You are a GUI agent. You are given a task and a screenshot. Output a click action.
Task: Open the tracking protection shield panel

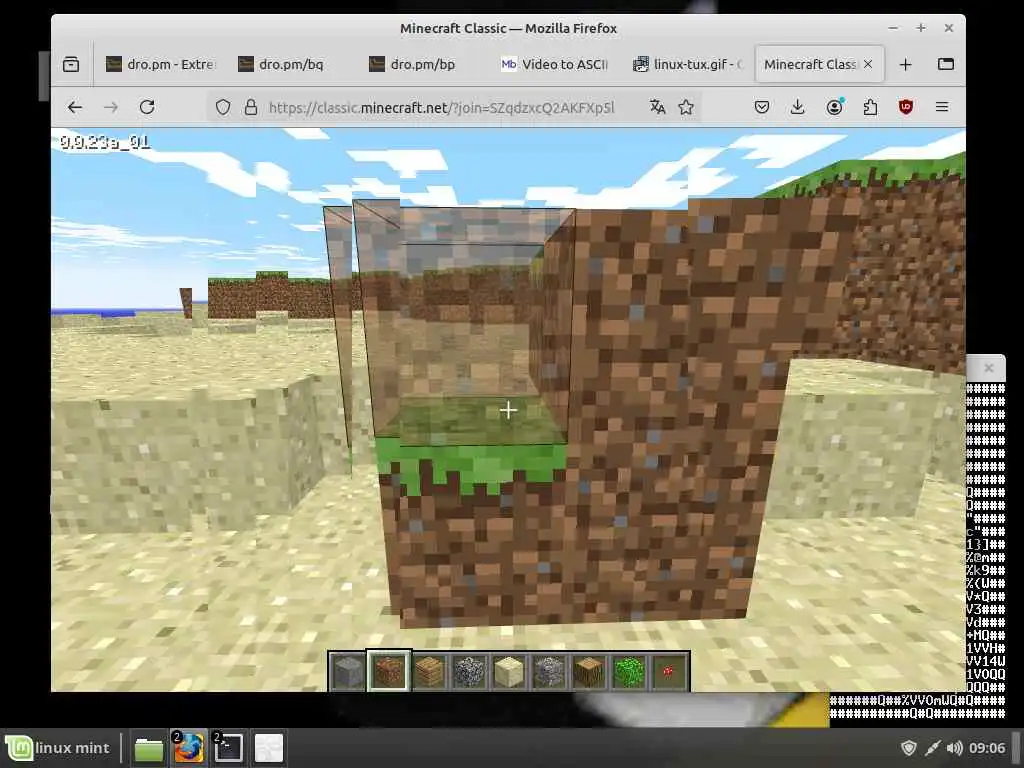223,107
